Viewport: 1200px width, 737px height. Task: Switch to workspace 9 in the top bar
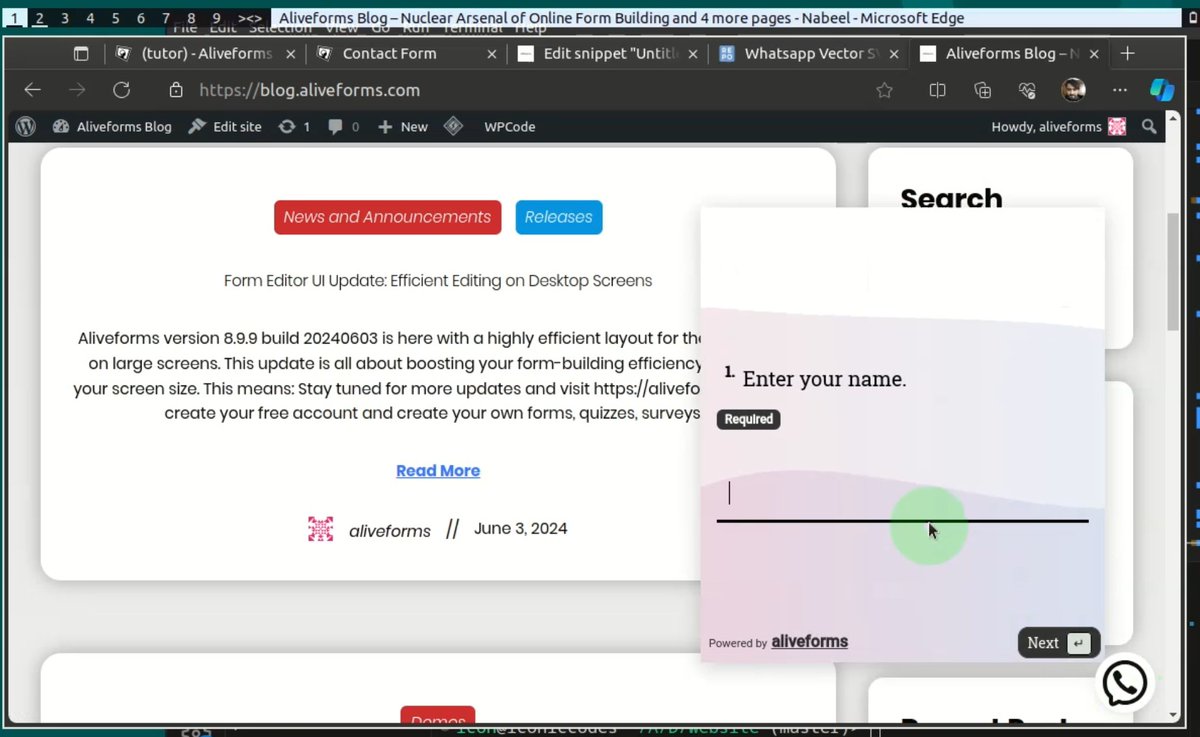point(216,18)
